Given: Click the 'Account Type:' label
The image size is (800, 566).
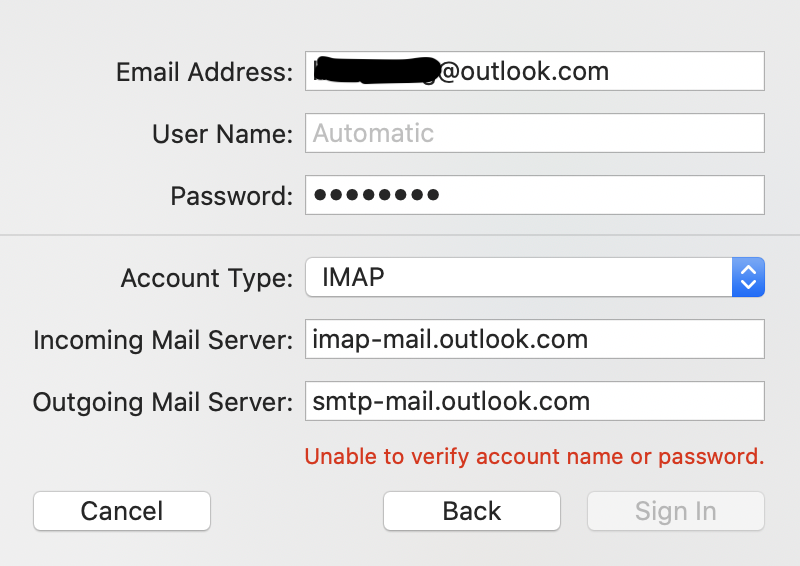Looking at the screenshot, I should (206, 278).
